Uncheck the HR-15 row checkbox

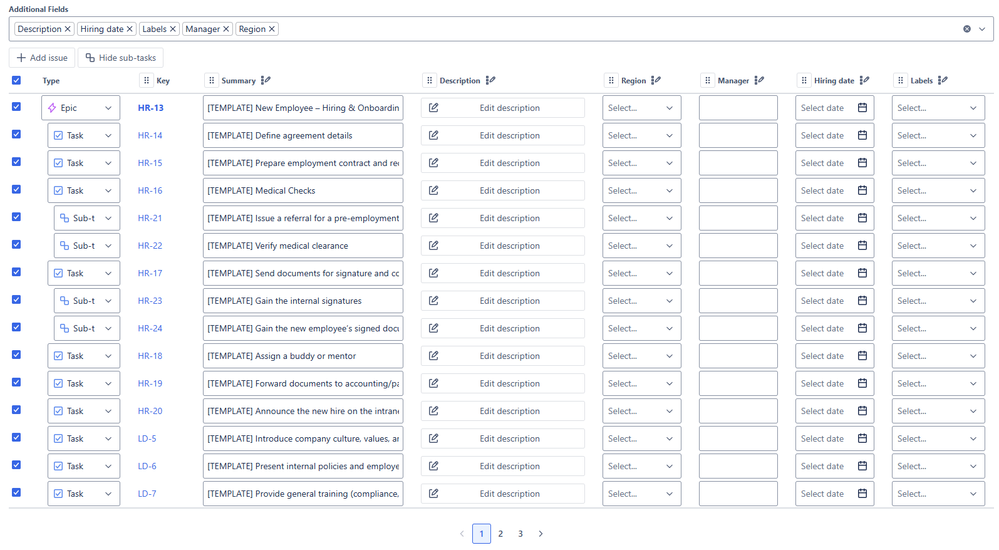17,162
